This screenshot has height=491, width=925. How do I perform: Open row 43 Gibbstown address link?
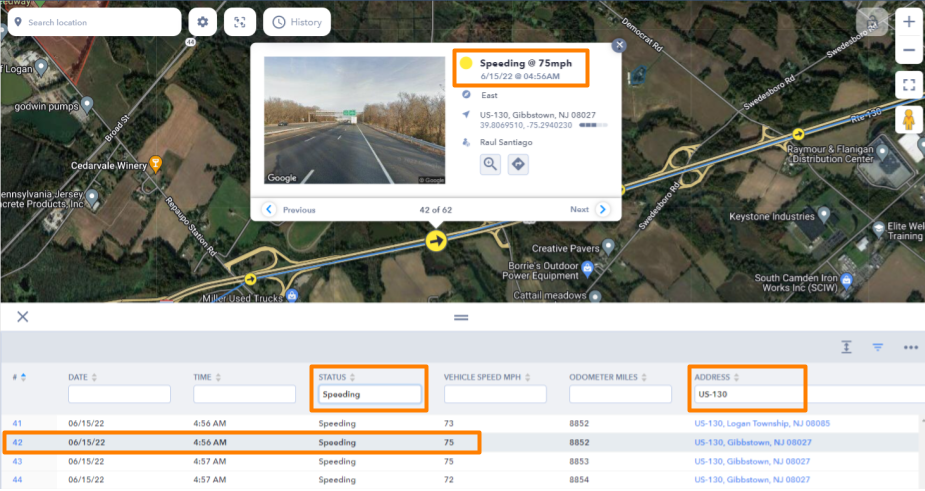pos(752,461)
